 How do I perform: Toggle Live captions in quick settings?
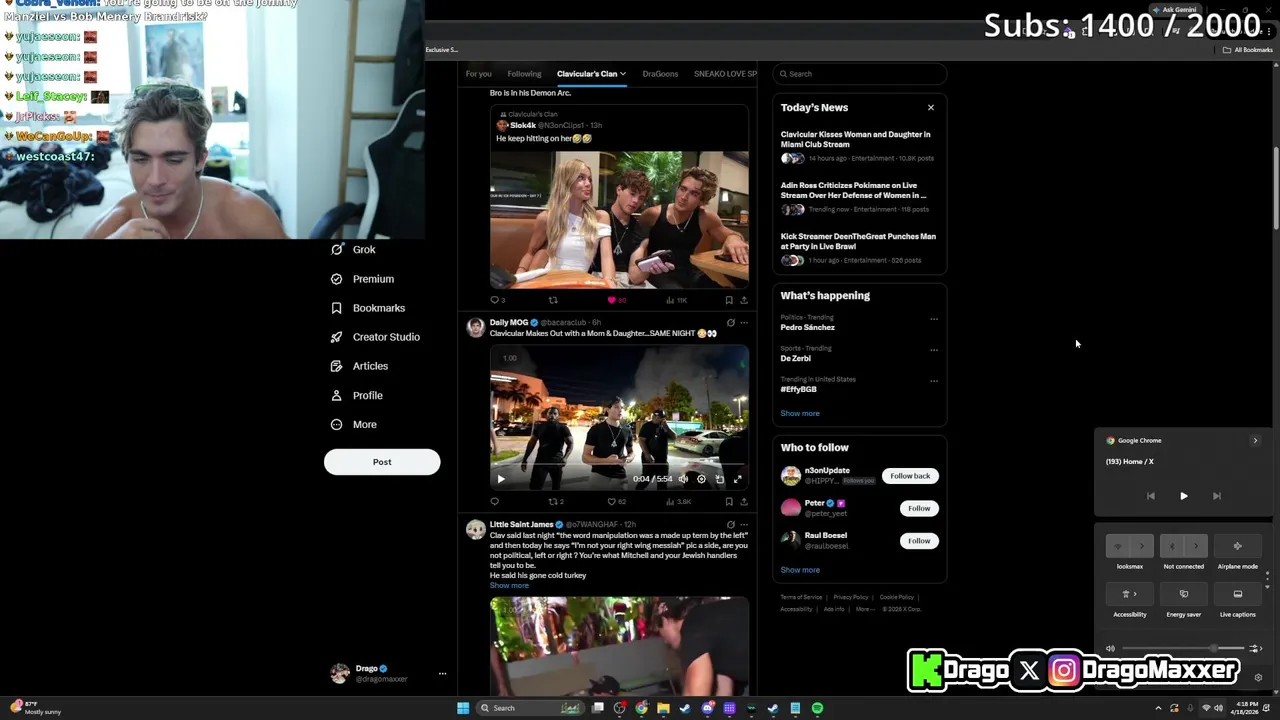click(1237, 594)
